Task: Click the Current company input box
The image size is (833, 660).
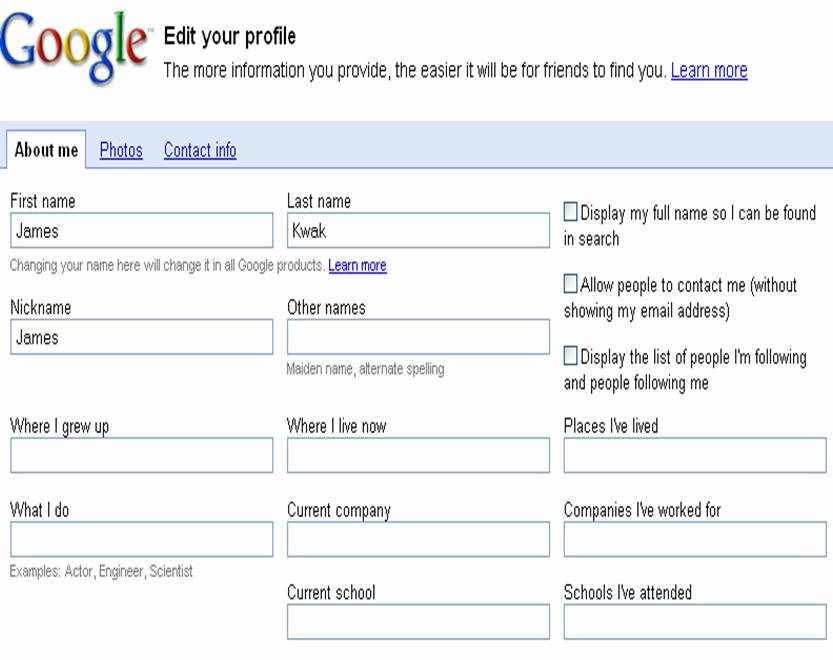Action: (417, 539)
